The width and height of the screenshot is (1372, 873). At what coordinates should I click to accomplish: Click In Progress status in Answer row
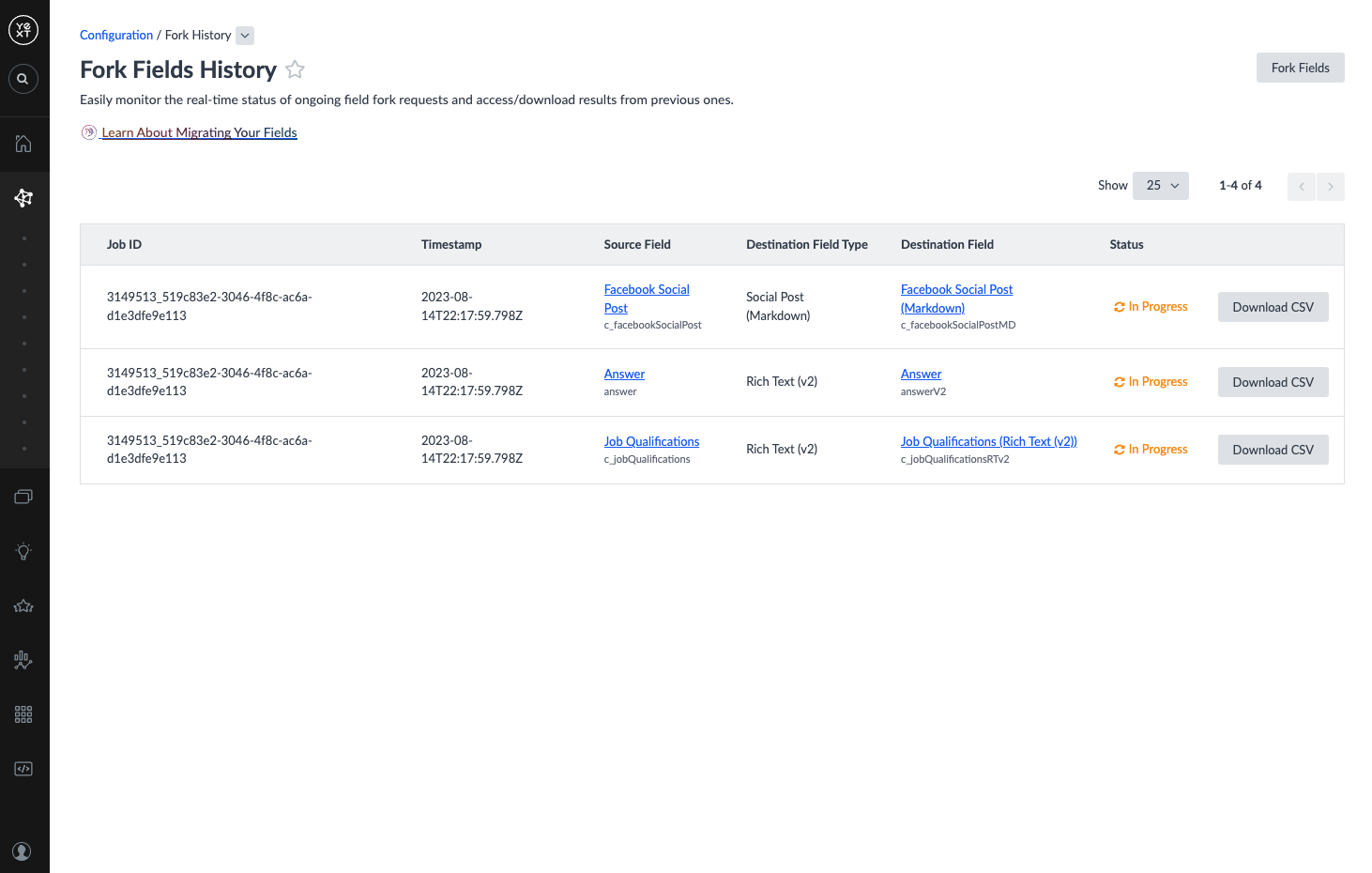pyautogui.click(x=1151, y=382)
